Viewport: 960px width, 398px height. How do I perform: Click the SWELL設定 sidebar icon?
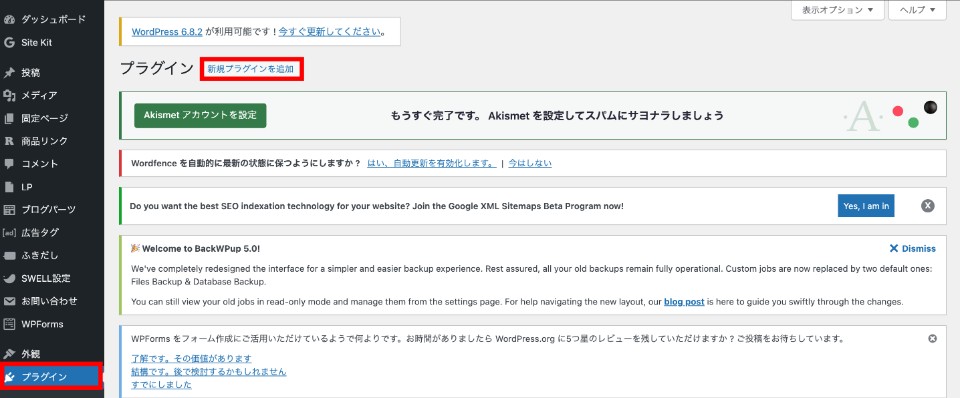pyautogui.click(x=9, y=278)
